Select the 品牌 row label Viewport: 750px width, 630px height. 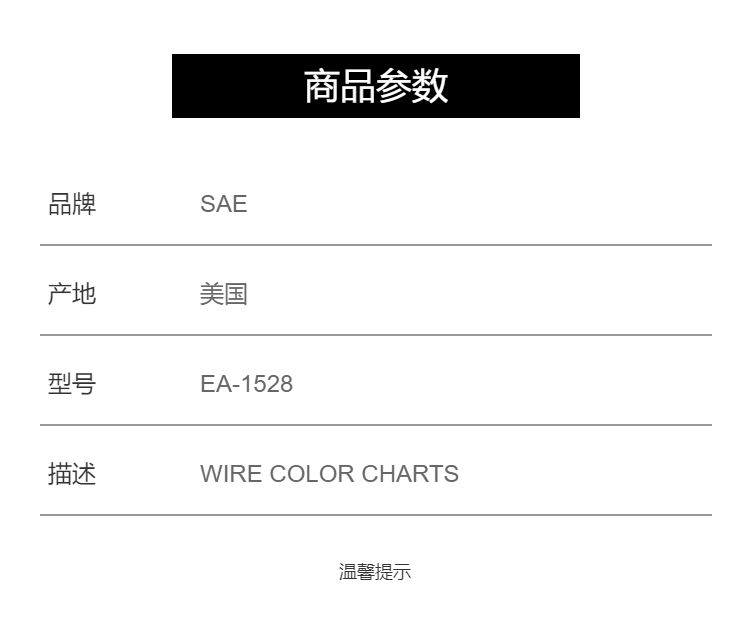(72, 204)
